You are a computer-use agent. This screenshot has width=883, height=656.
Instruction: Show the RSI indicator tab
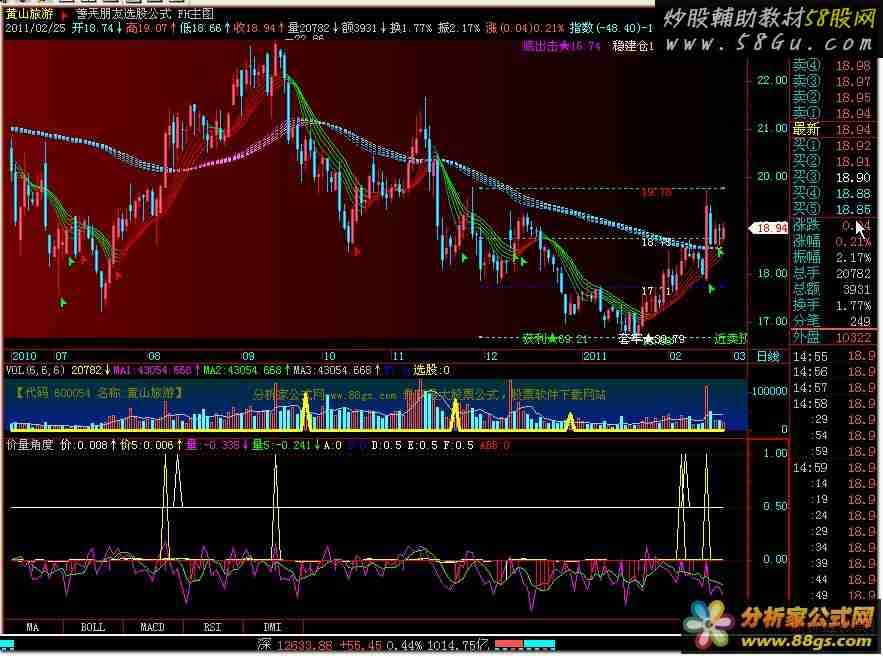coord(213,627)
